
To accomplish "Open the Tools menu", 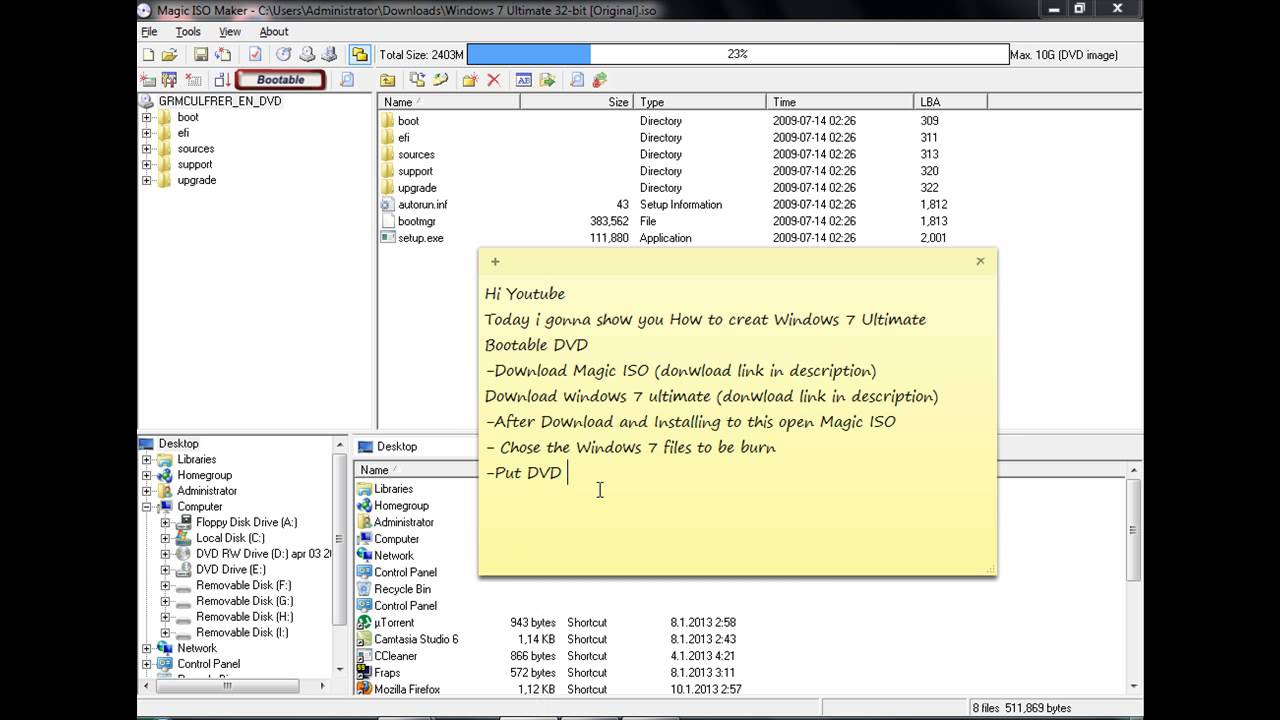I will point(188,32).
